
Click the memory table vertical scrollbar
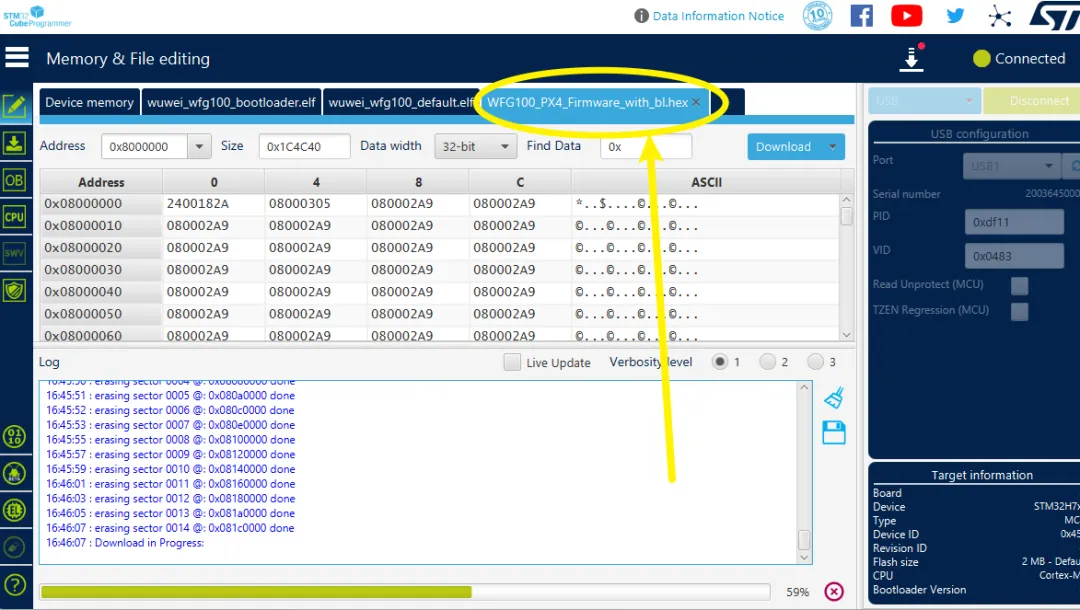pos(847,269)
